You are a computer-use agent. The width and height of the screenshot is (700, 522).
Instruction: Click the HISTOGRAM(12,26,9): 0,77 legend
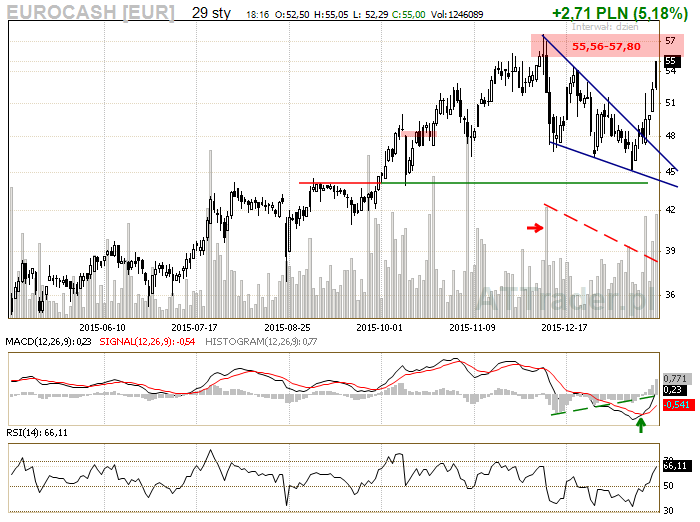pos(261,342)
